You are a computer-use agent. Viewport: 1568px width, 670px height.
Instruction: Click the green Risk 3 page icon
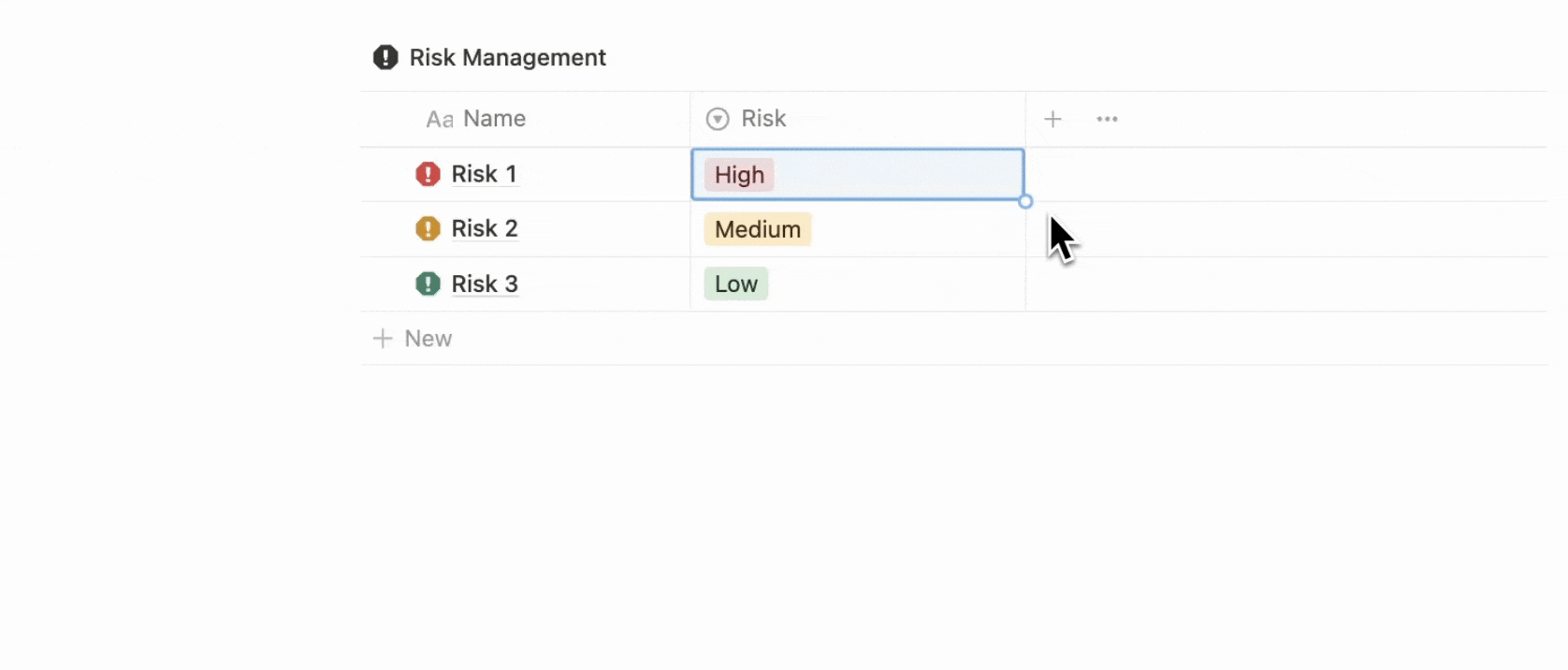428,284
